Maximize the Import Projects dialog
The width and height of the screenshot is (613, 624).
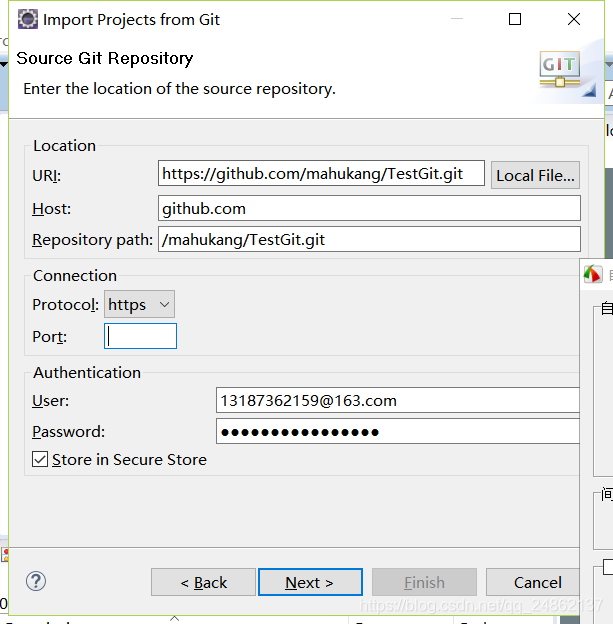tap(515, 19)
